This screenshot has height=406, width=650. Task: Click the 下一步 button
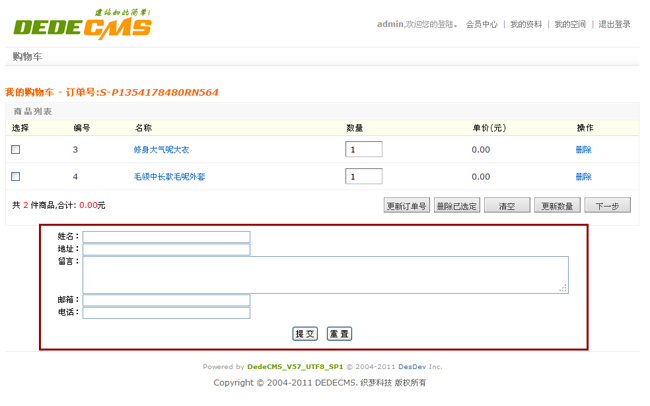(x=607, y=206)
